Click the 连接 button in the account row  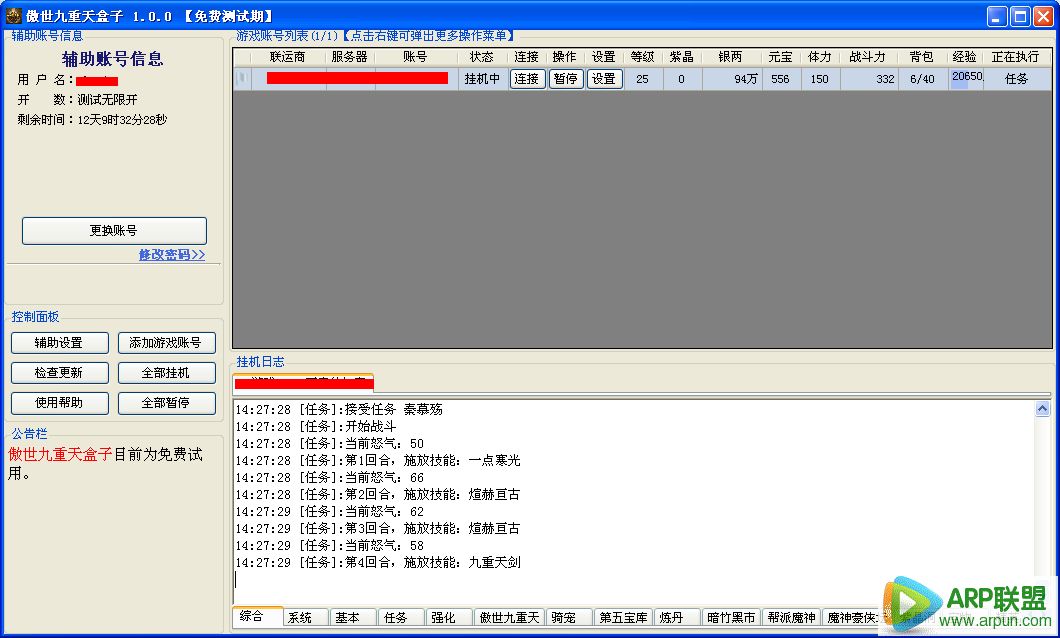527,79
